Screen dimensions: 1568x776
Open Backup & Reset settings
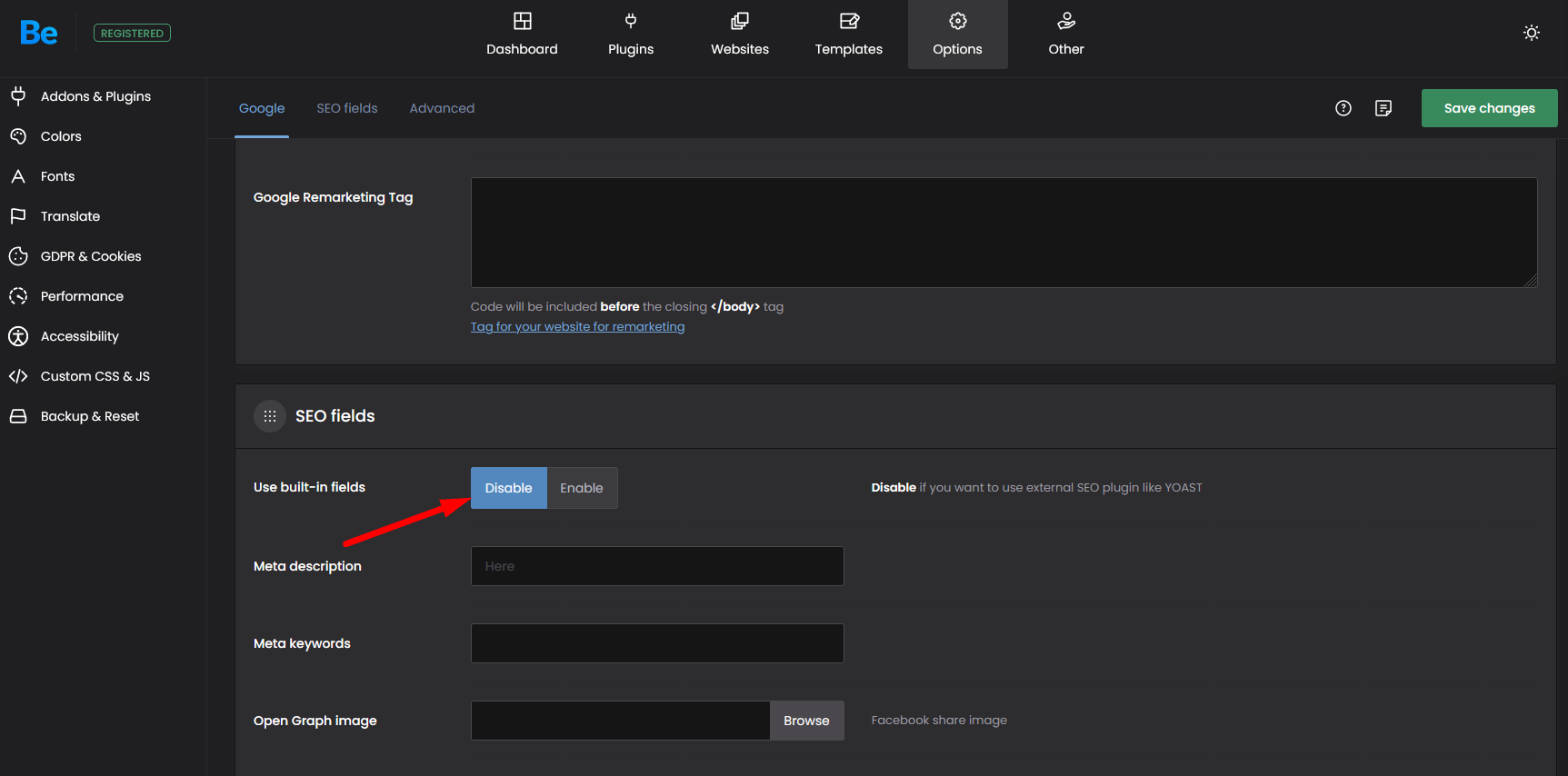click(90, 416)
